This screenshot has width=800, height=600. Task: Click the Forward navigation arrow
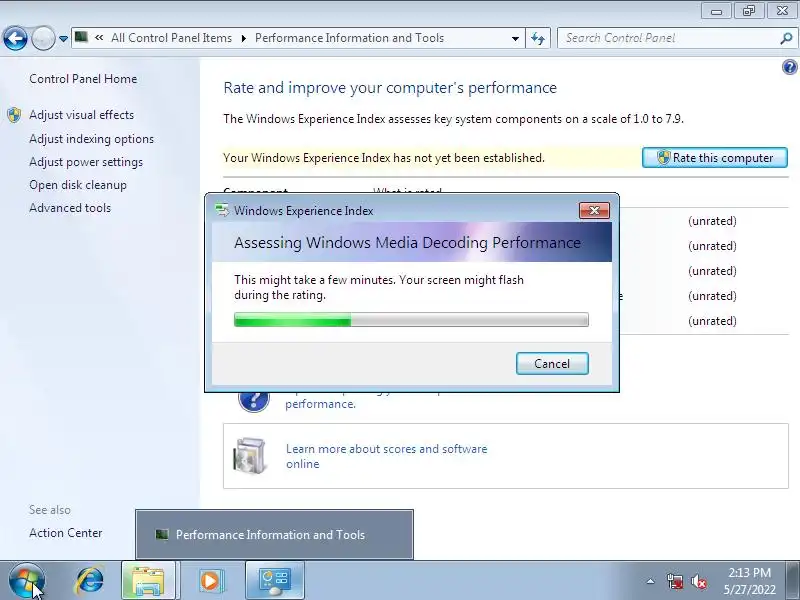point(43,38)
